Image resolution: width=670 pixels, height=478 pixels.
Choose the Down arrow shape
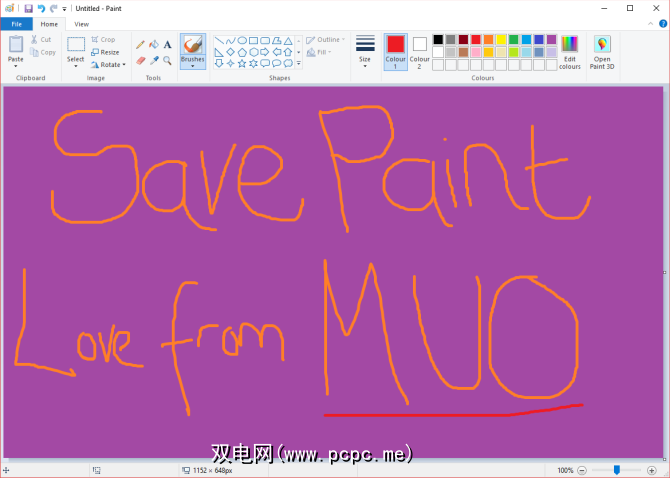(219, 64)
